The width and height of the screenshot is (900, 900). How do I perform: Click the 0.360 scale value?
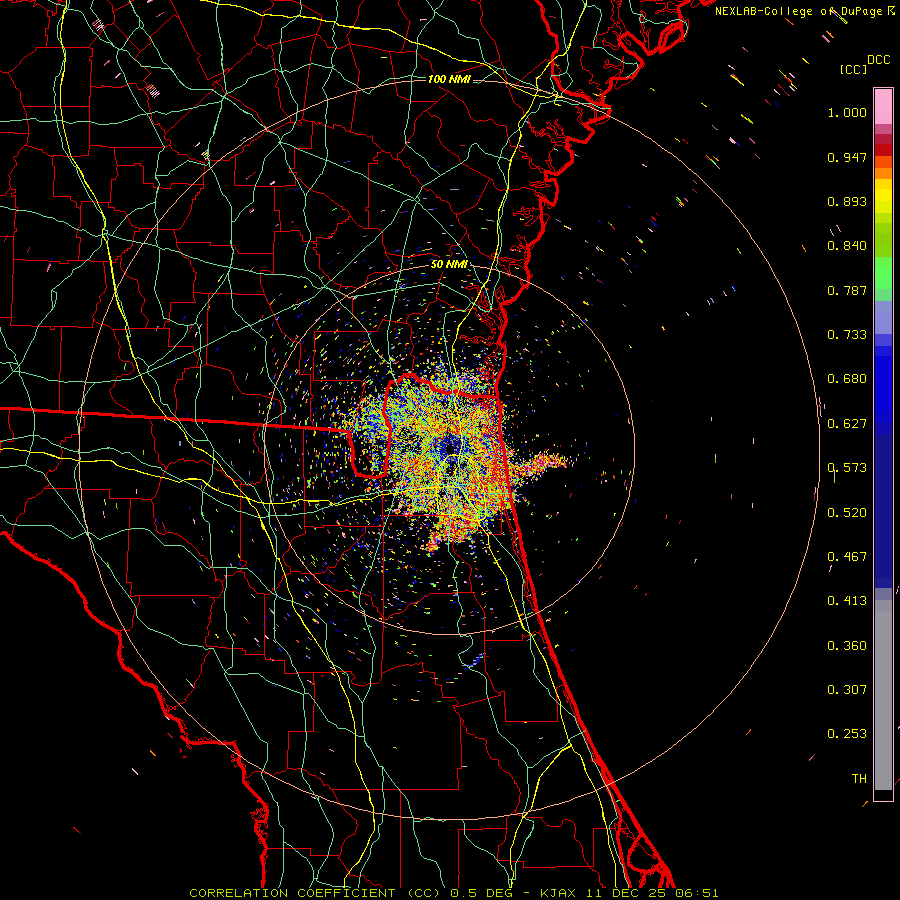pyautogui.click(x=847, y=646)
